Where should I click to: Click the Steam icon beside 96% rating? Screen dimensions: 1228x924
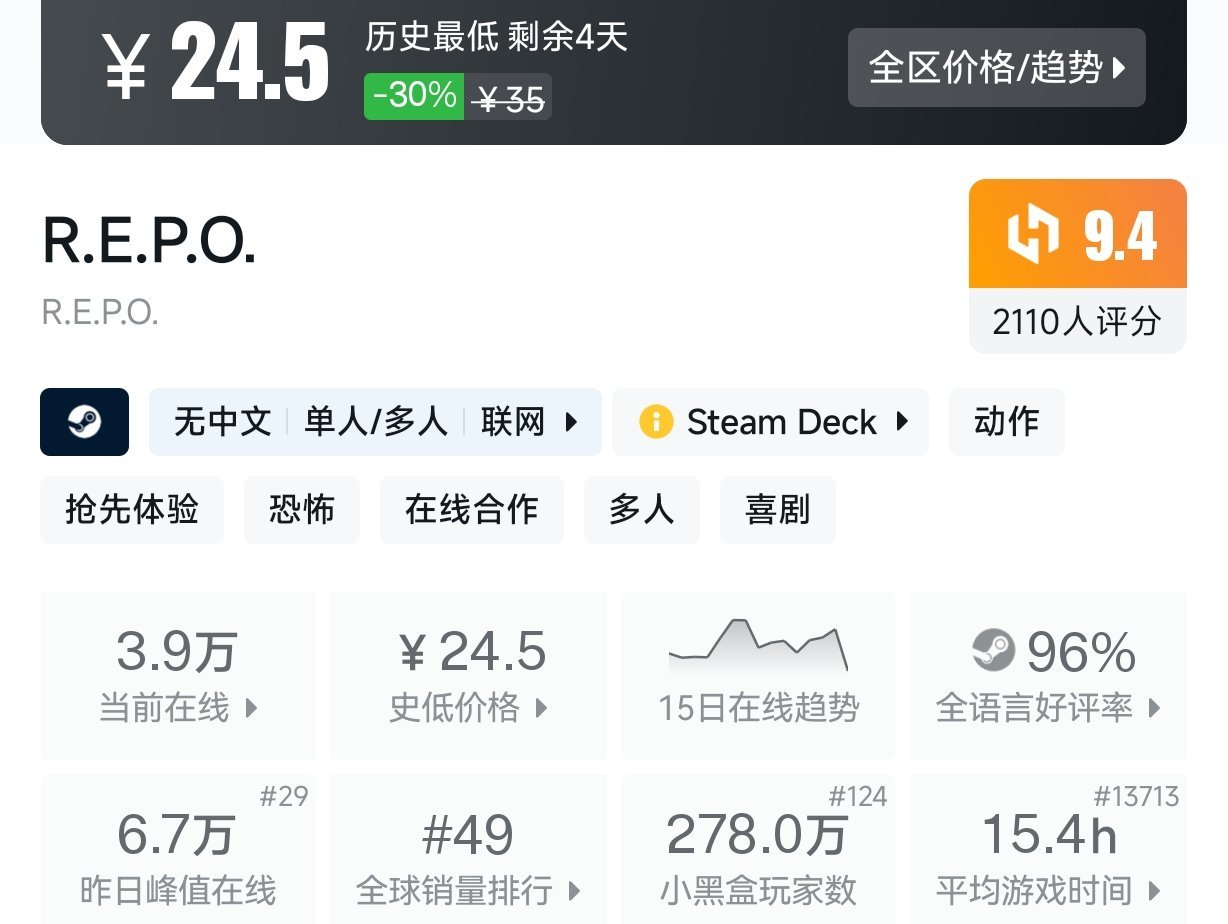point(993,651)
